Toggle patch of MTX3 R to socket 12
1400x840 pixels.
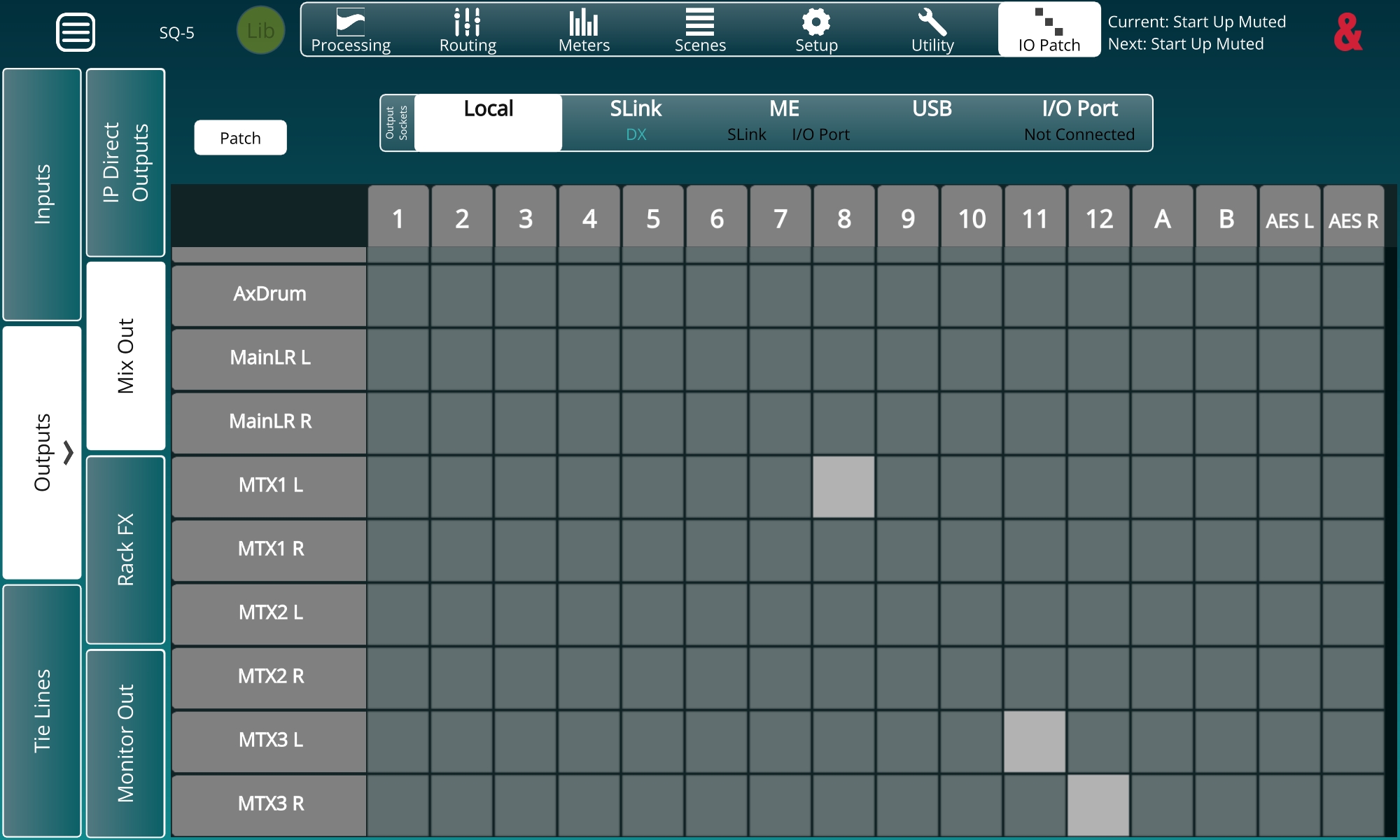coord(1098,805)
